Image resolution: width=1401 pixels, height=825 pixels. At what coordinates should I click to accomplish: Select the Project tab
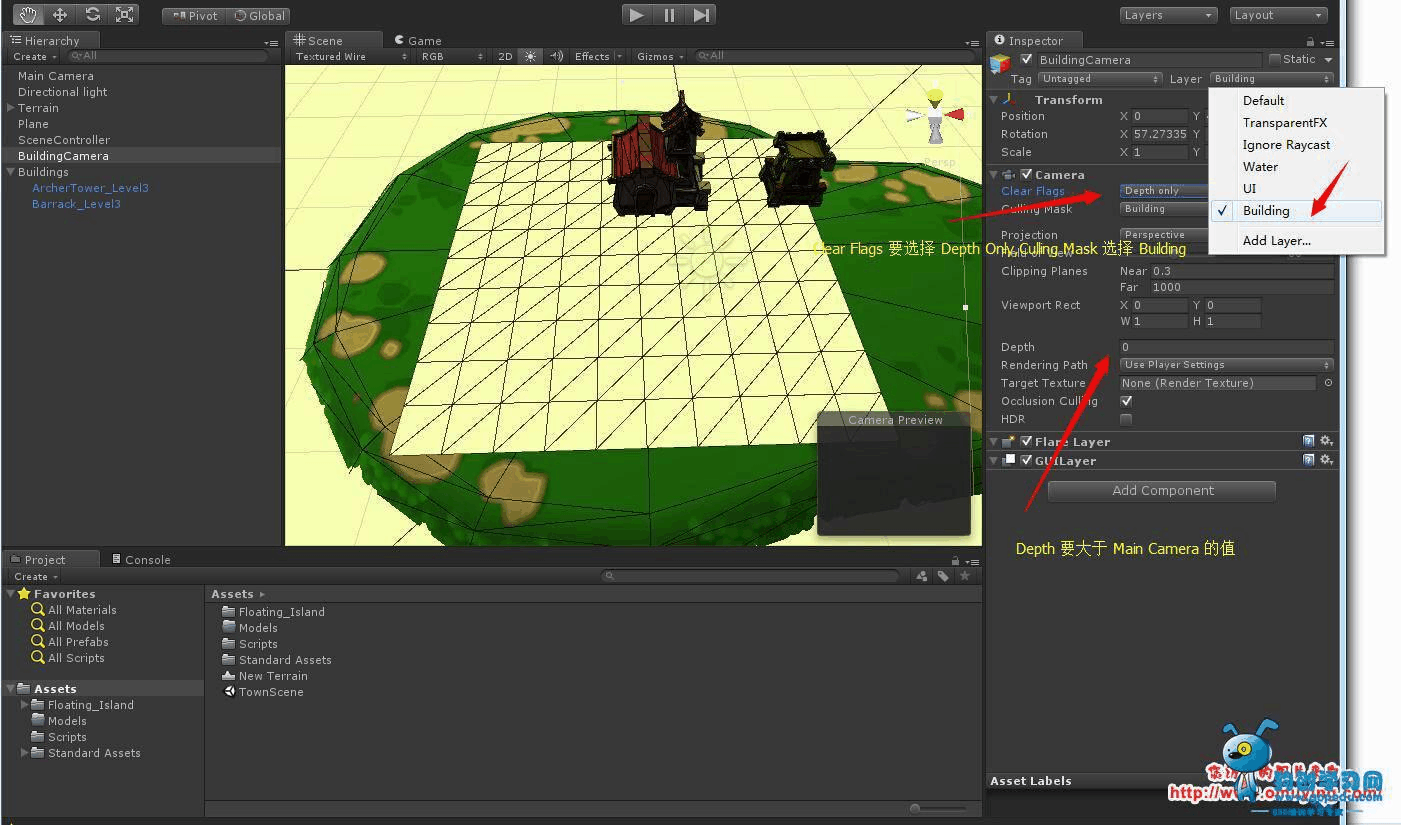click(x=51, y=559)
